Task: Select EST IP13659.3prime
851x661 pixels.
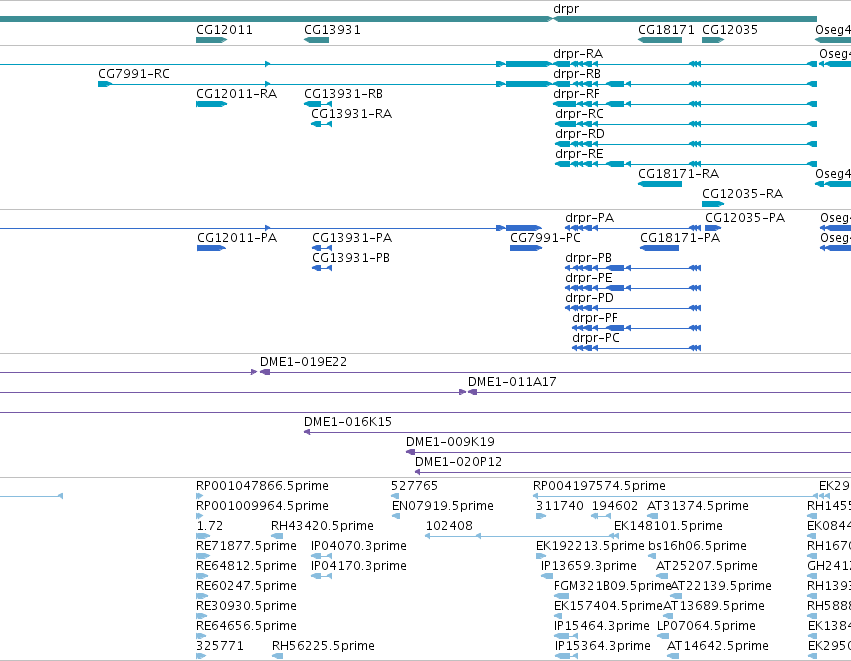Action: pyautogui.click(x=588, y=567)
